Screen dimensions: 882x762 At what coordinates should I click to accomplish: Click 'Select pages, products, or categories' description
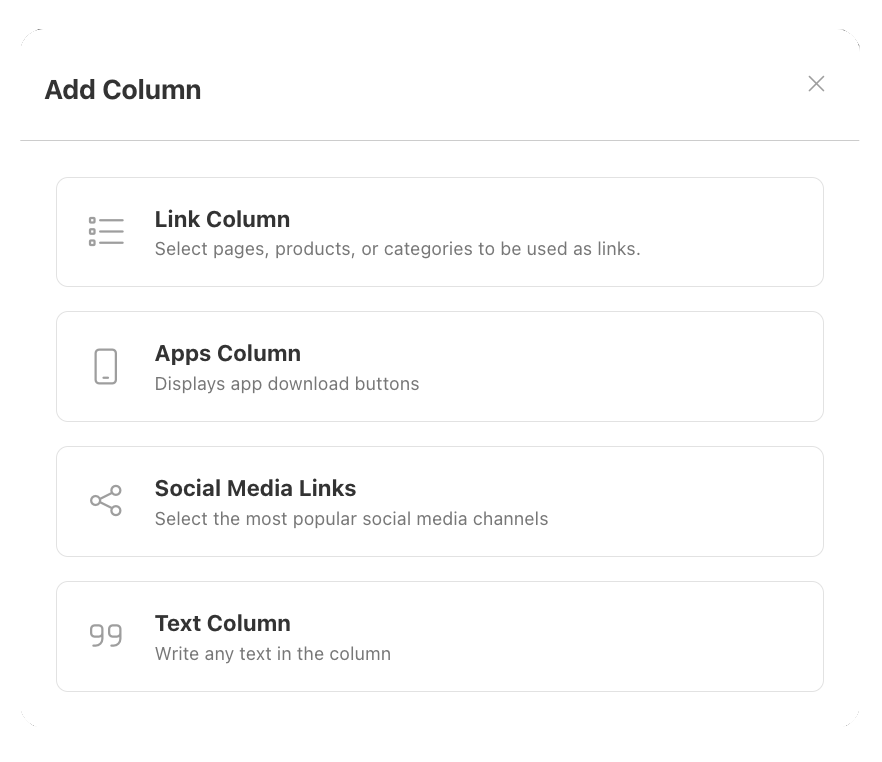coord(398,249)
